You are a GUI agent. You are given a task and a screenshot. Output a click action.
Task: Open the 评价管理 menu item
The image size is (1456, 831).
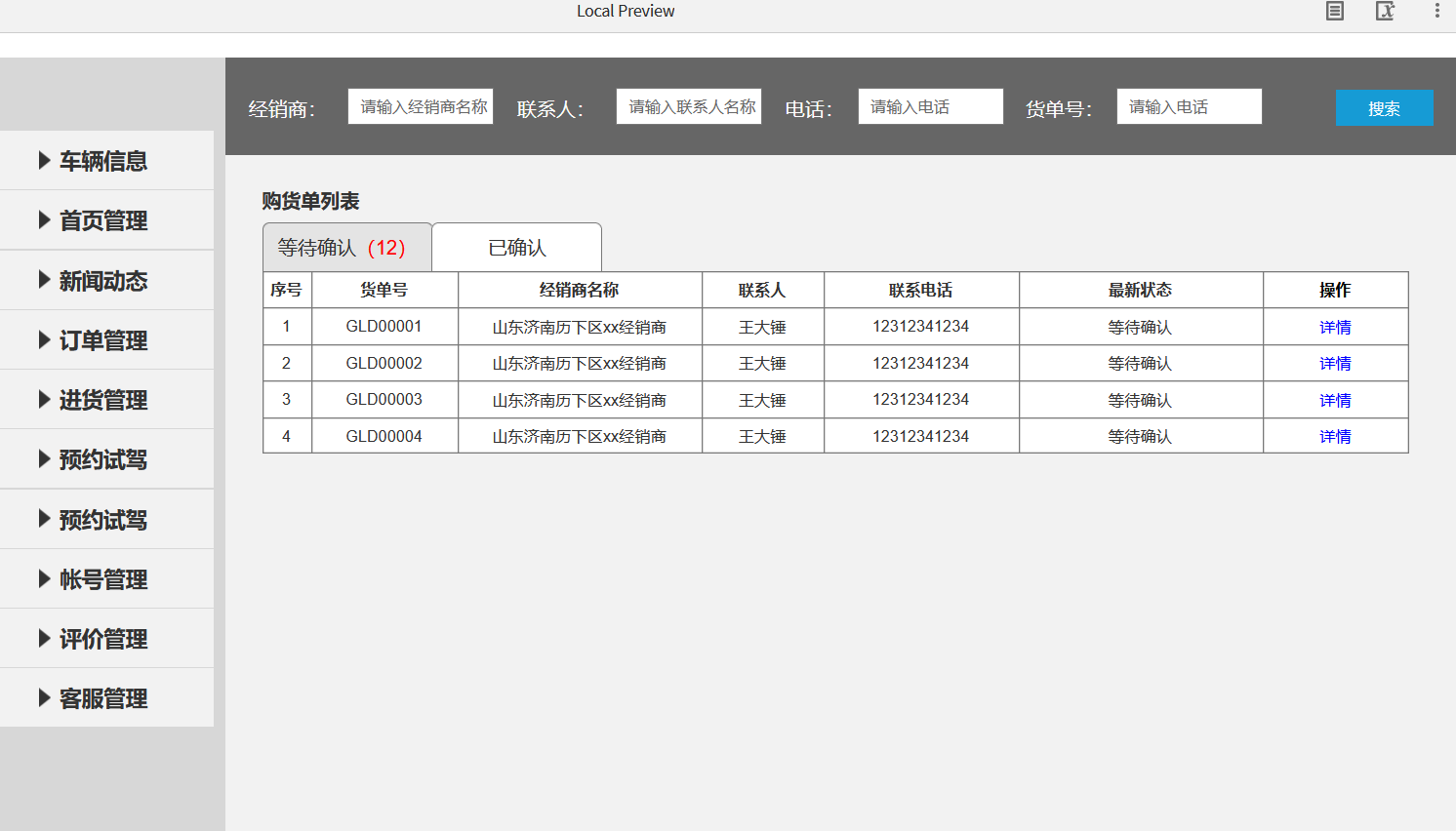106,638
